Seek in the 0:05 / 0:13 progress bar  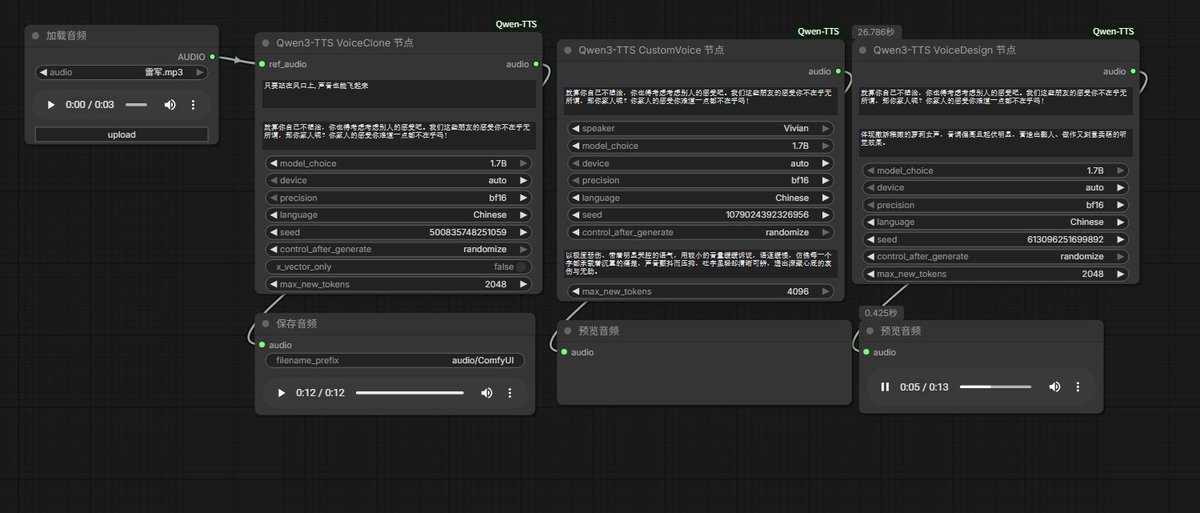pyautogui.click(x=995, y=387)
